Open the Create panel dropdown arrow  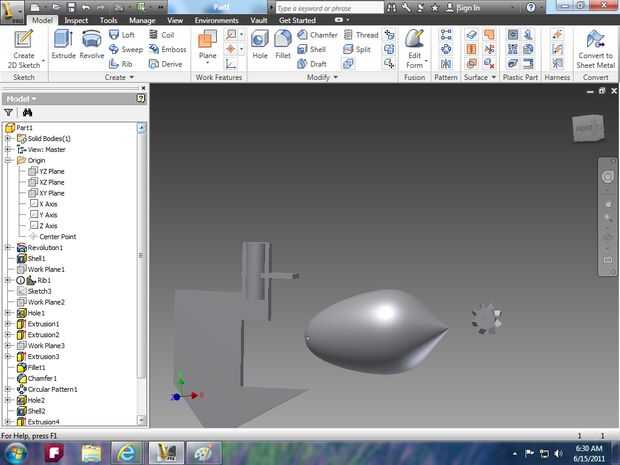(x=132, y=78)
